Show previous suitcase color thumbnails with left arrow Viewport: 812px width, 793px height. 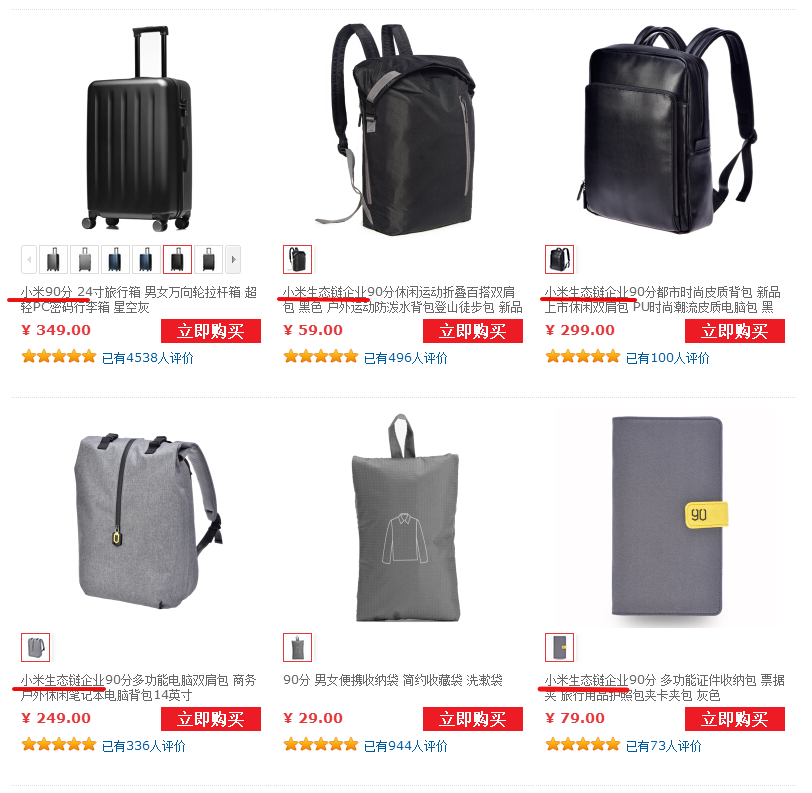pyautogui.click(x=29, y=259)
